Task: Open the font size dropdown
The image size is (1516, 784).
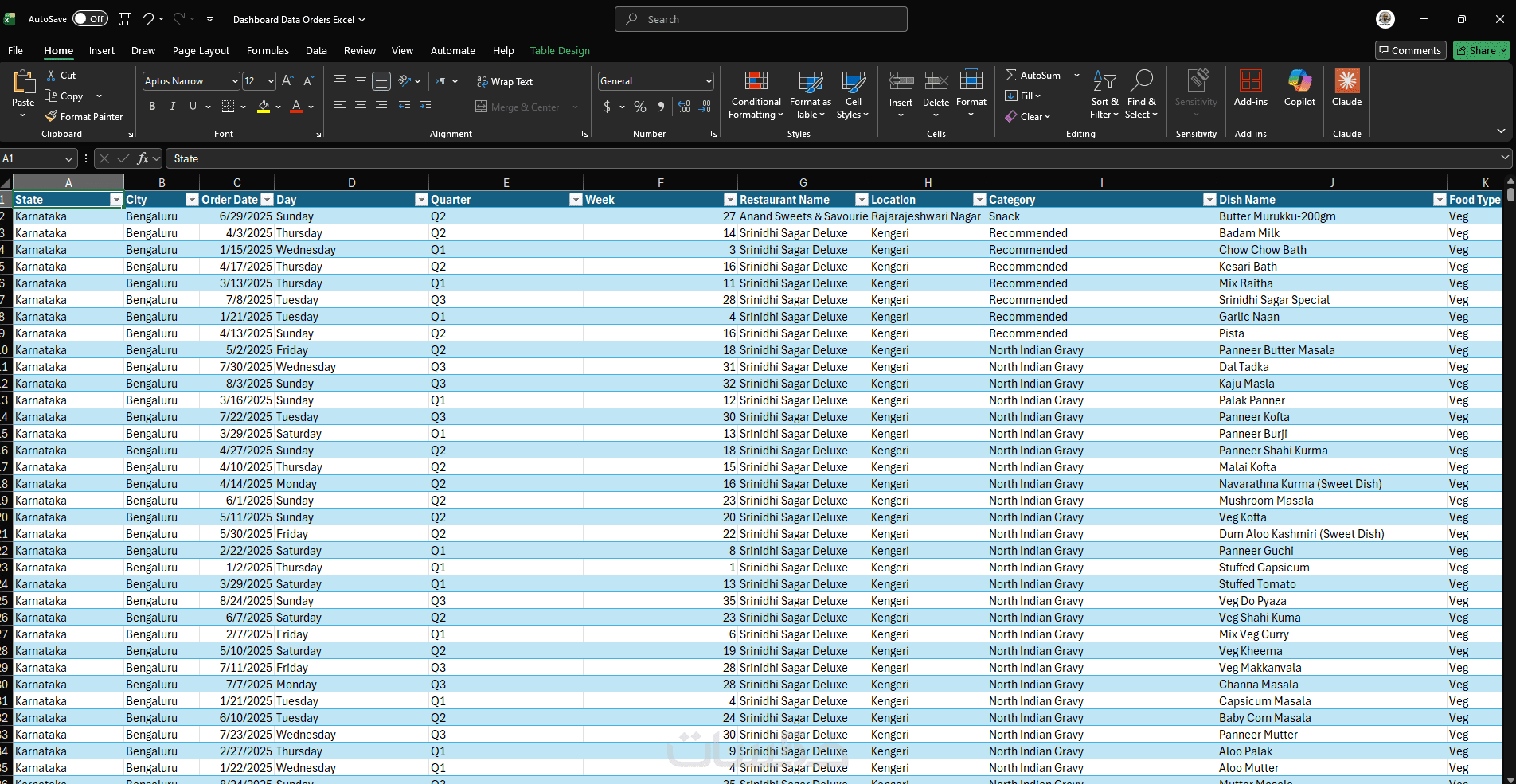Action: [271, 81]
